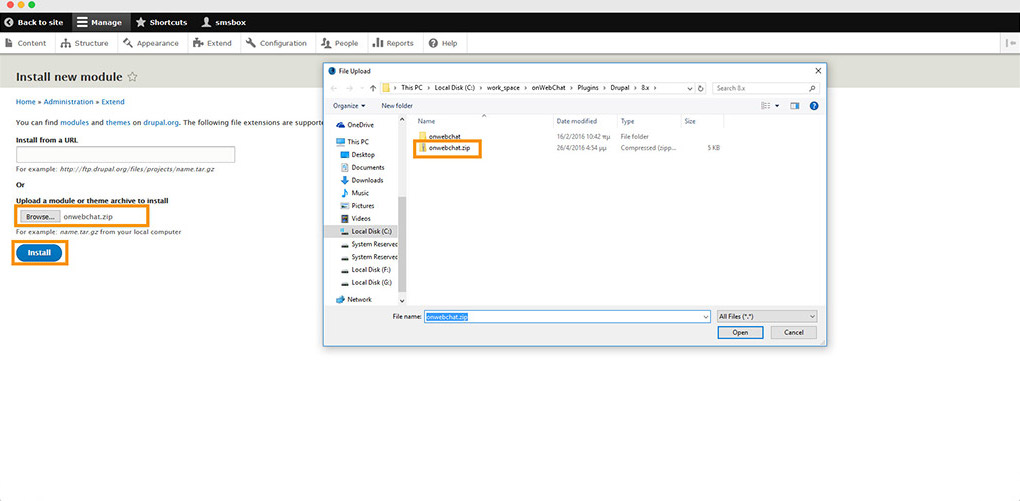Follow the Administration breadcrumb link
Viewport: 1020px width, 501px height.
68,102
